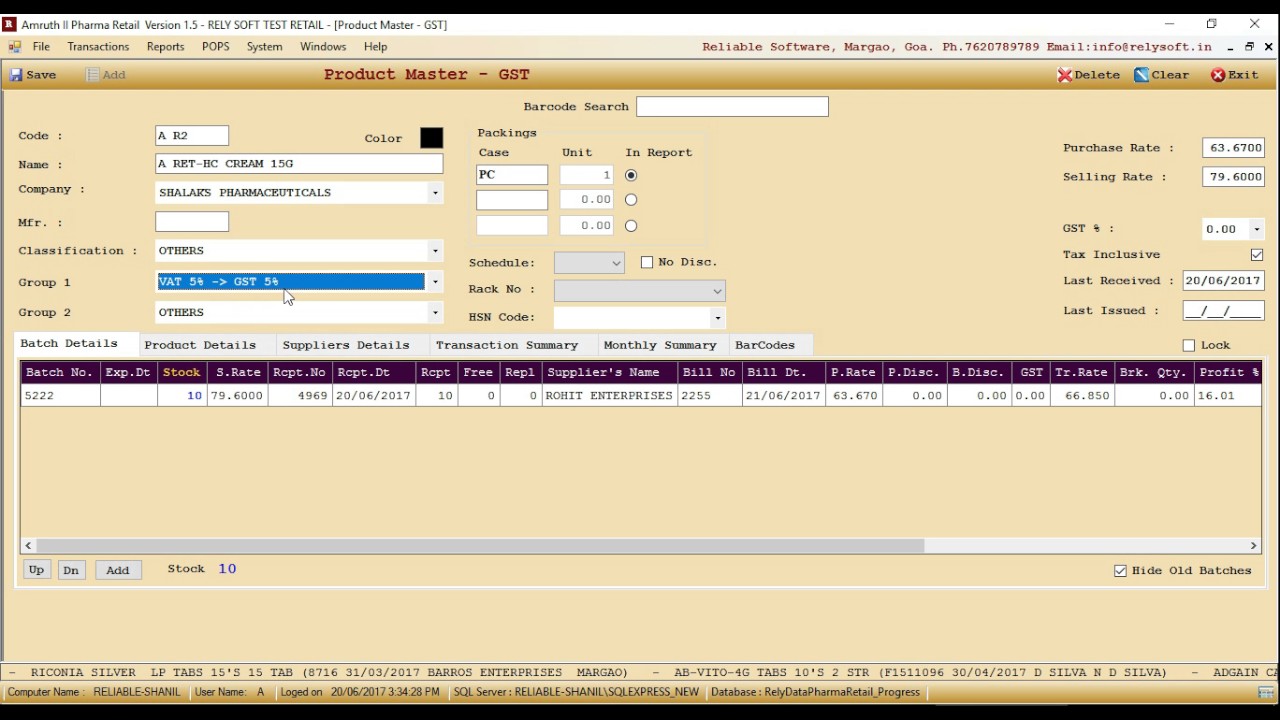This screenshot has height=720, width=1280.
Task: Click the black Color swatch
Action: pos(431,138)
